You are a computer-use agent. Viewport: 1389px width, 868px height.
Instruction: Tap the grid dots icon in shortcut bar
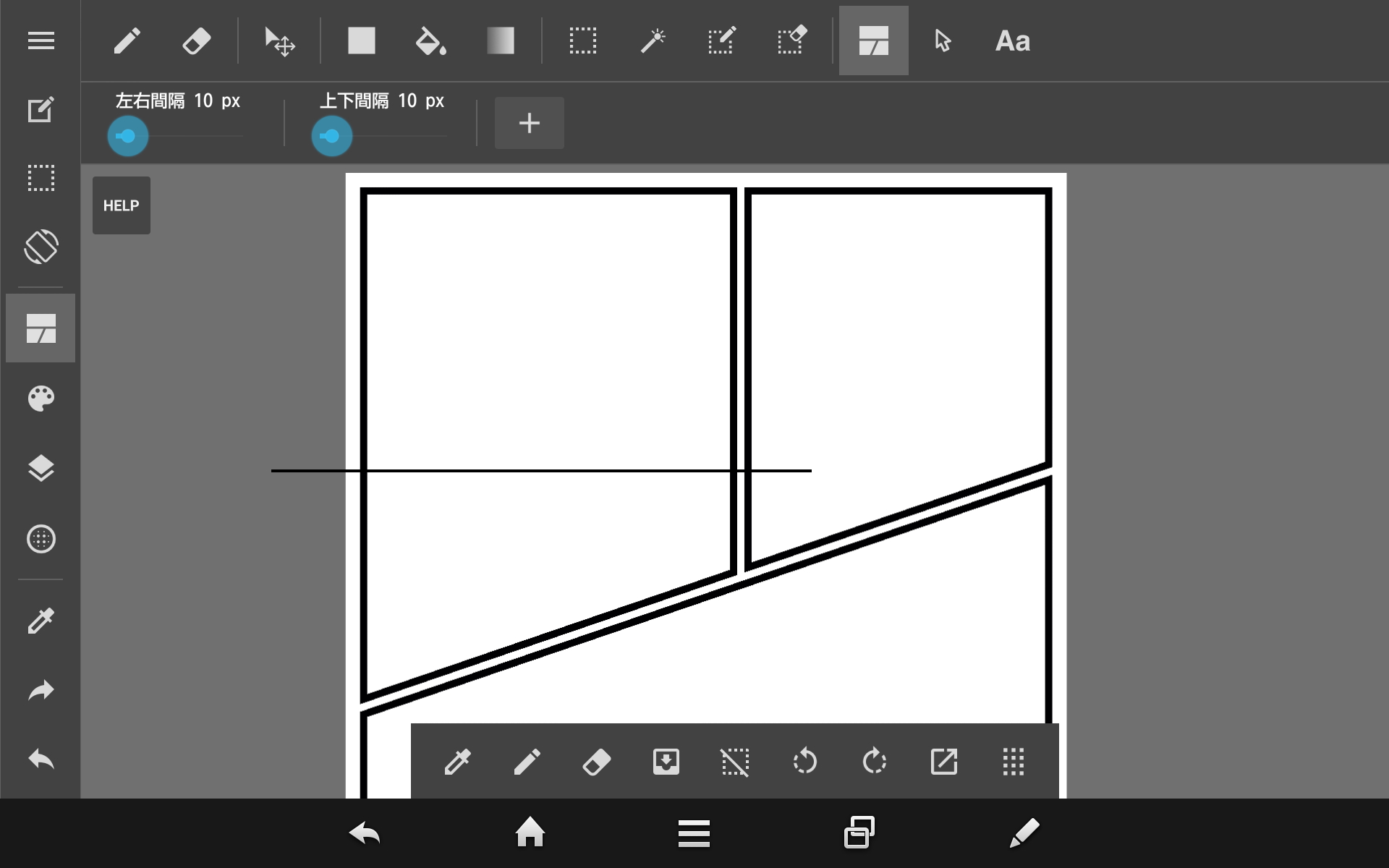[x=1013, y=762]
